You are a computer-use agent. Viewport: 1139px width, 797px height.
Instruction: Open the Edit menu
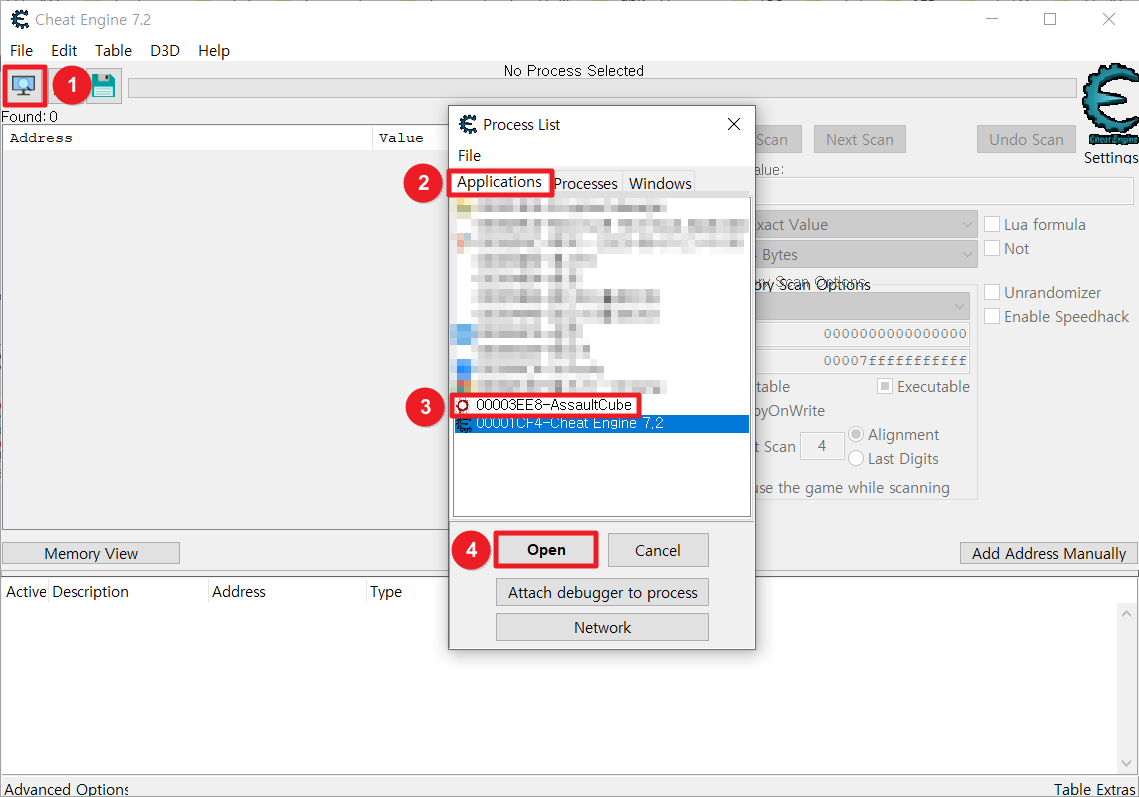pos(64,50)
